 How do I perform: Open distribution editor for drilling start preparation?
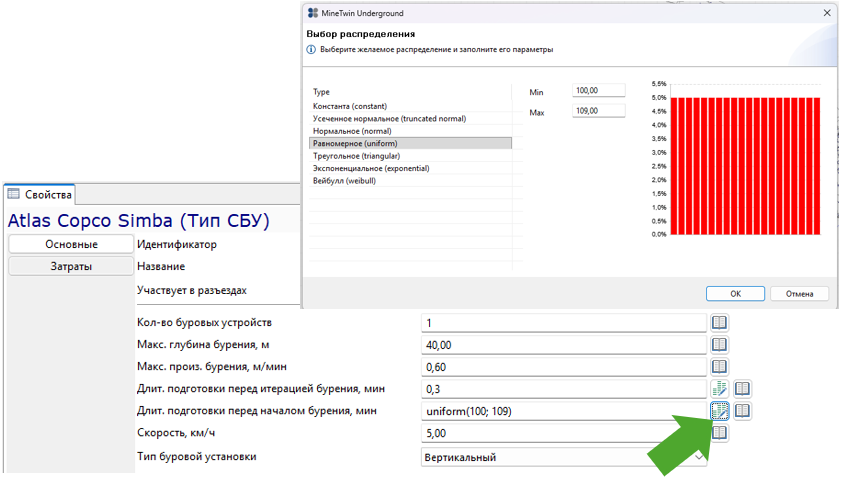pos(720,411)
